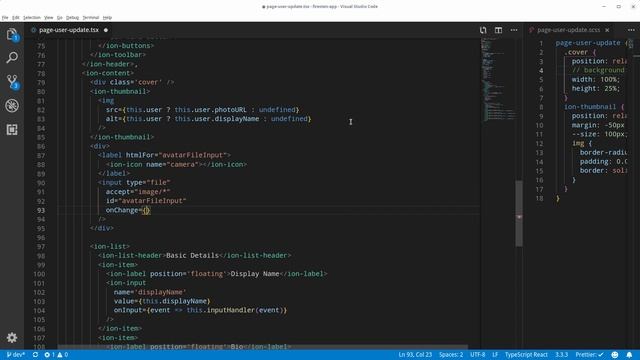Click the vertical scrollbar thumb of left editor
The width and height of the screenshot is (640, 360).
coord(519,213)
